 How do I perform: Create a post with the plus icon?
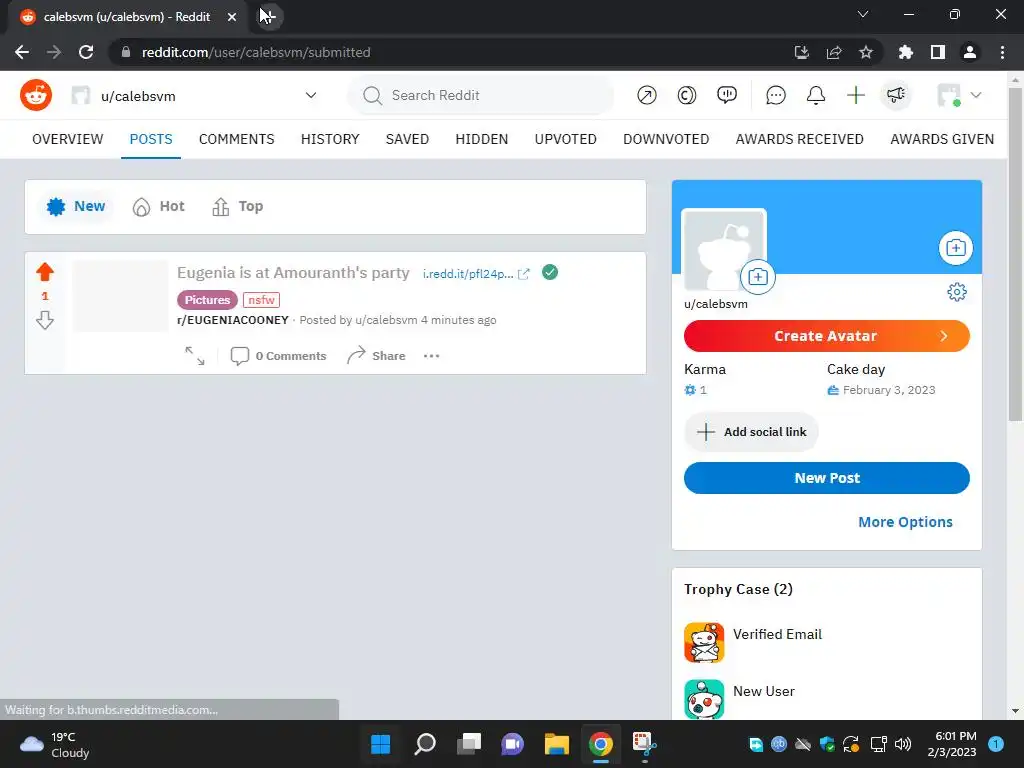pos(856,95)
